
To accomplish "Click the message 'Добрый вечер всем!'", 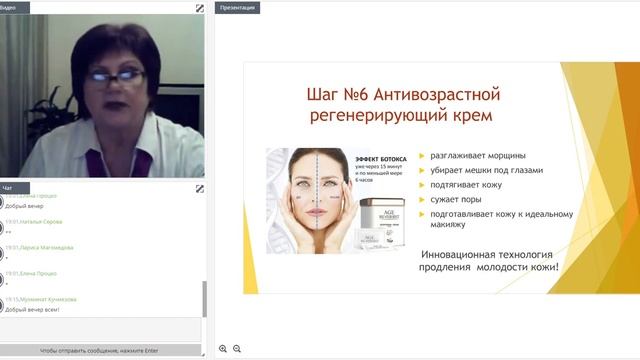I will 32,310.
